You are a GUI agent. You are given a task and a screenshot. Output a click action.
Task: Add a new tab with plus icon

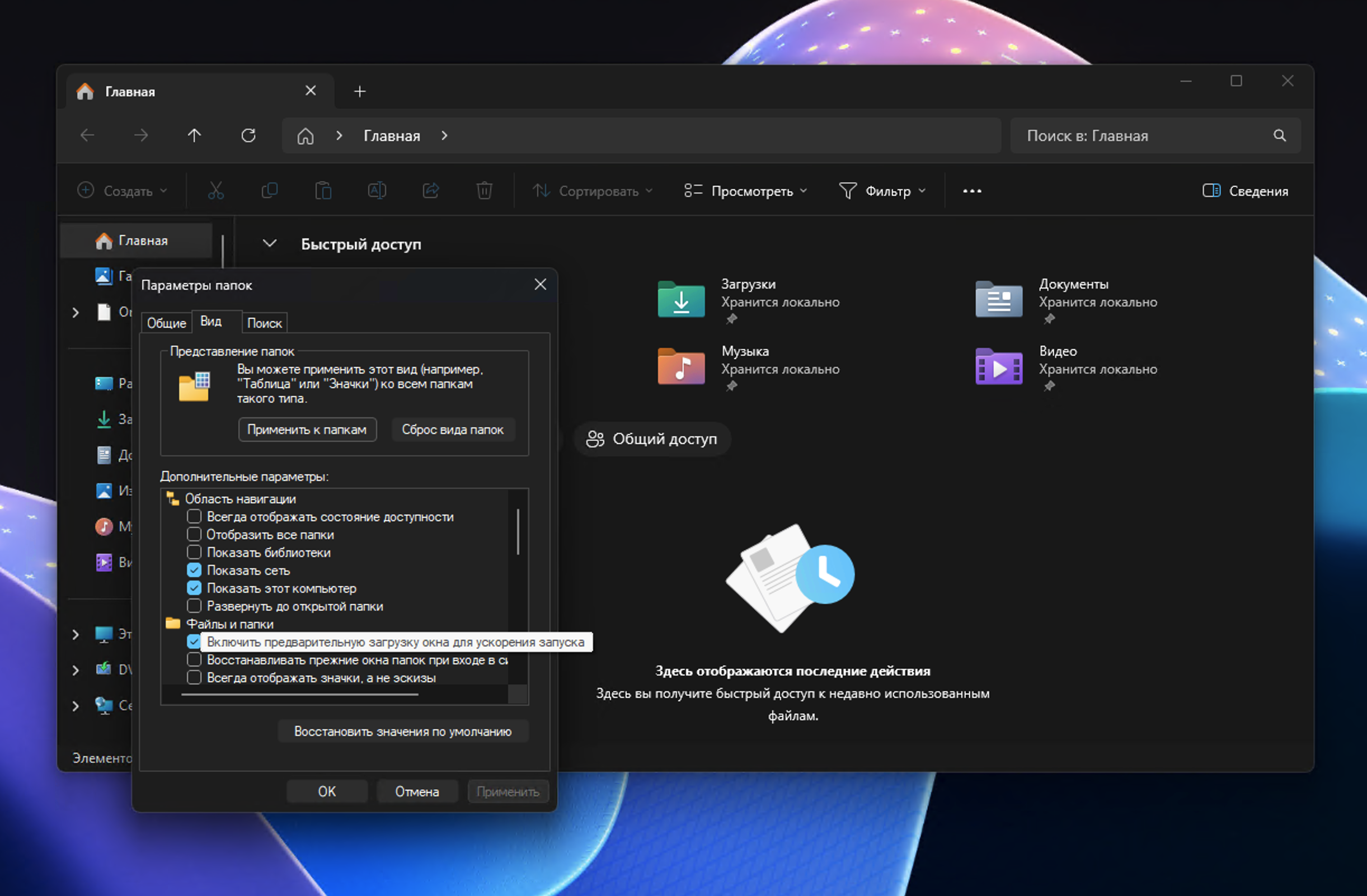360,91
